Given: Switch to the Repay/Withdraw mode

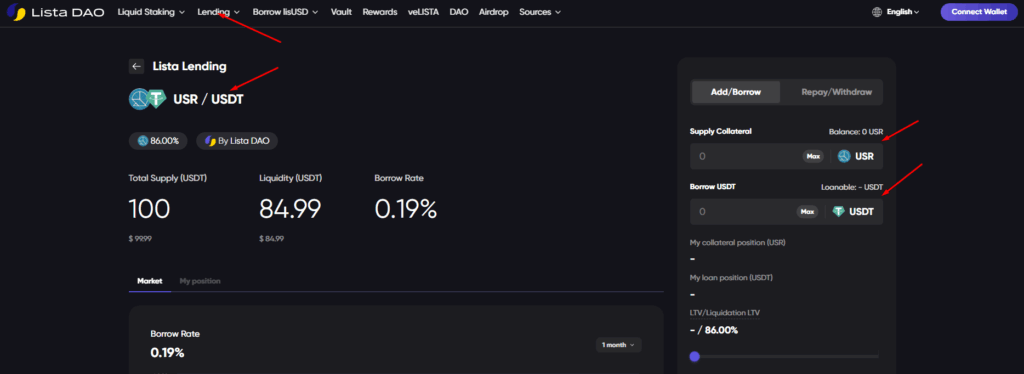Looking at the screenshot, I should [836, 92].
